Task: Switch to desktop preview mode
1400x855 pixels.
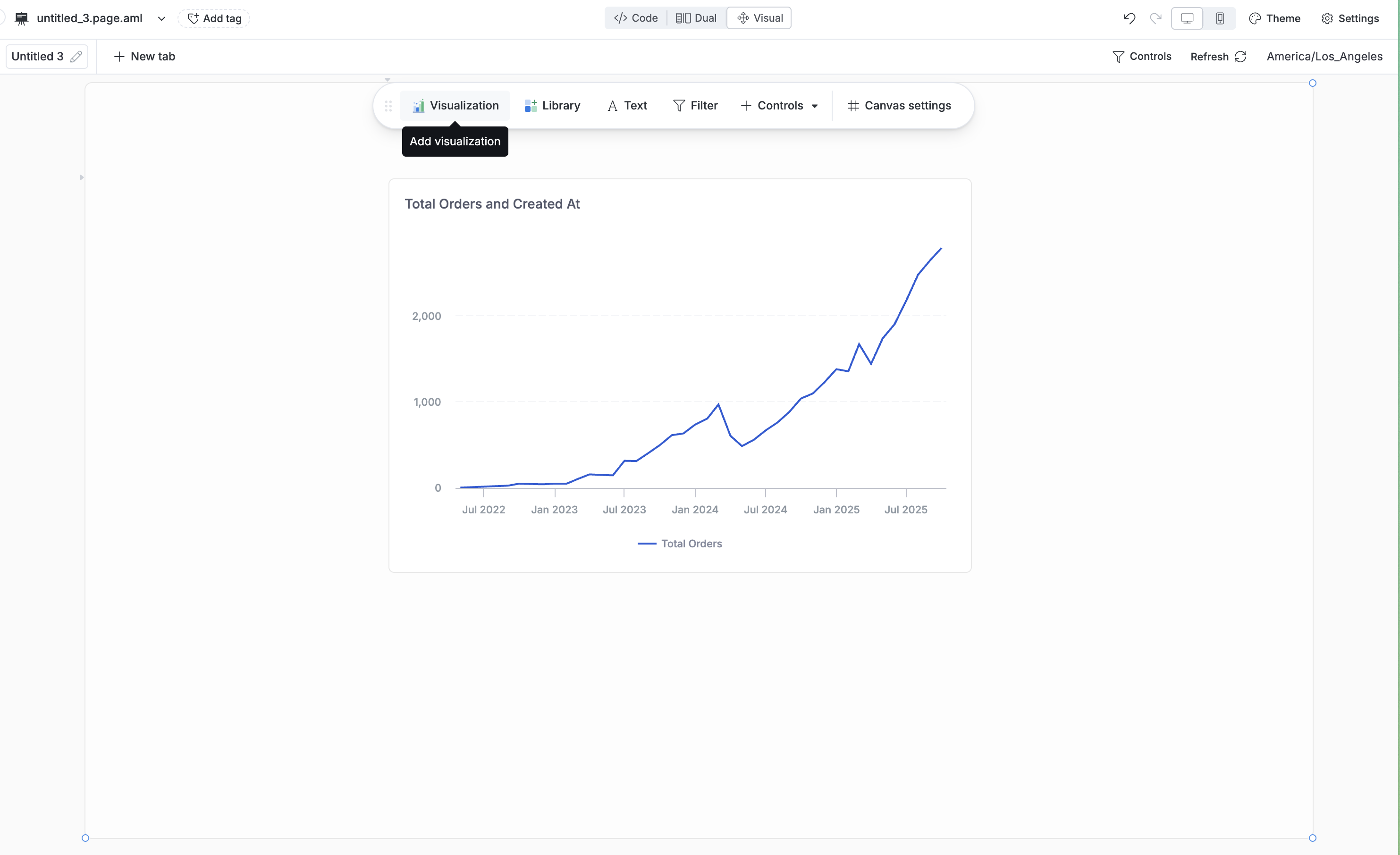Action: pos(1186,18)
